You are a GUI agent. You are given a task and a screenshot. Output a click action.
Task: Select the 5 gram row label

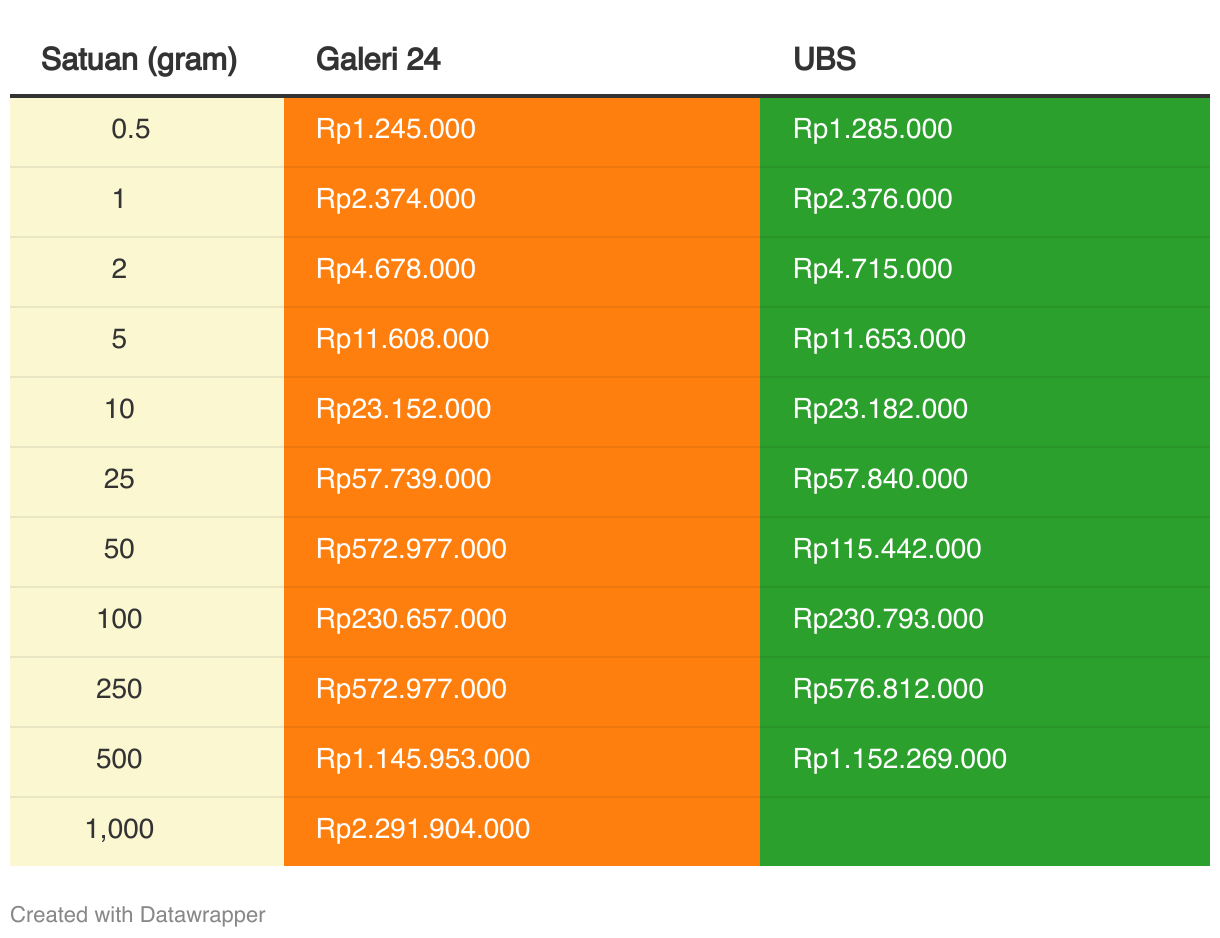[119, 339]
